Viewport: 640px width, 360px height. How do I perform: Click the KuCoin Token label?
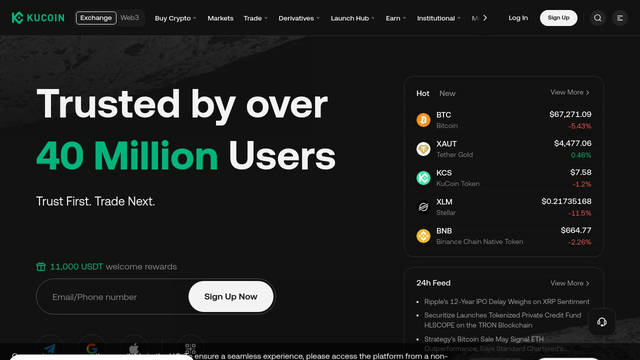click(458, 184)
